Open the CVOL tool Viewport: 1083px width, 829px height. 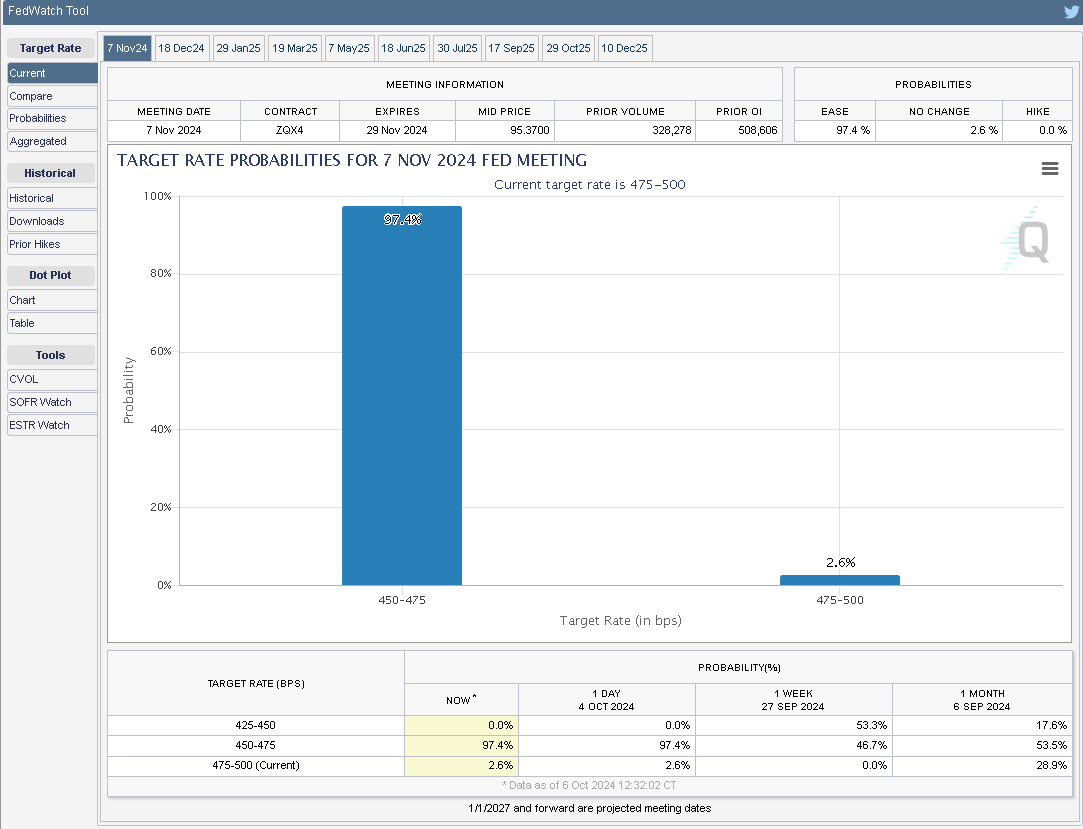pos(52,379)
